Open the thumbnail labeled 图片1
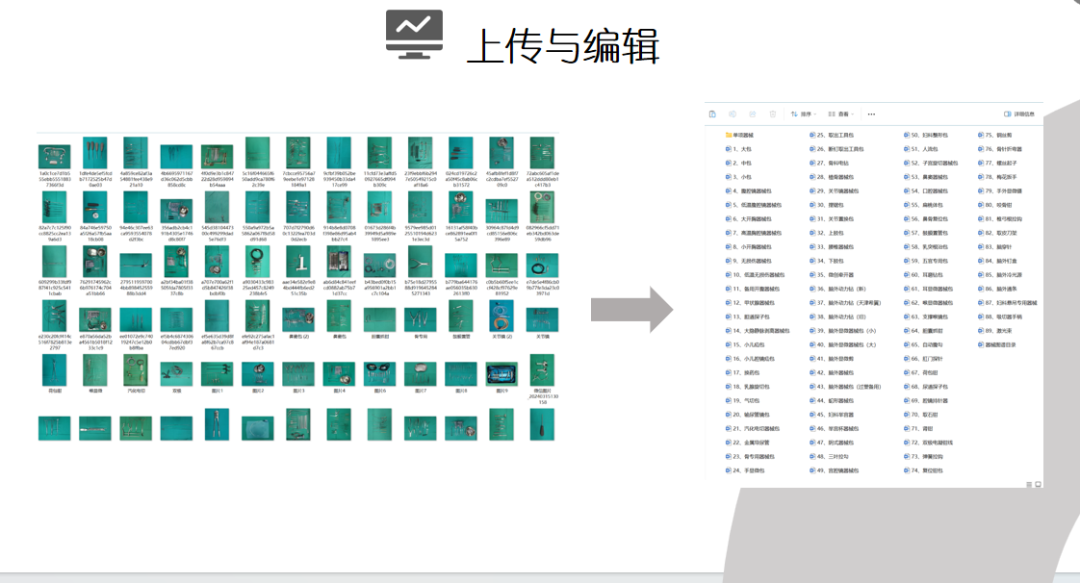The image size is (1080, 583). click(217, 376)
